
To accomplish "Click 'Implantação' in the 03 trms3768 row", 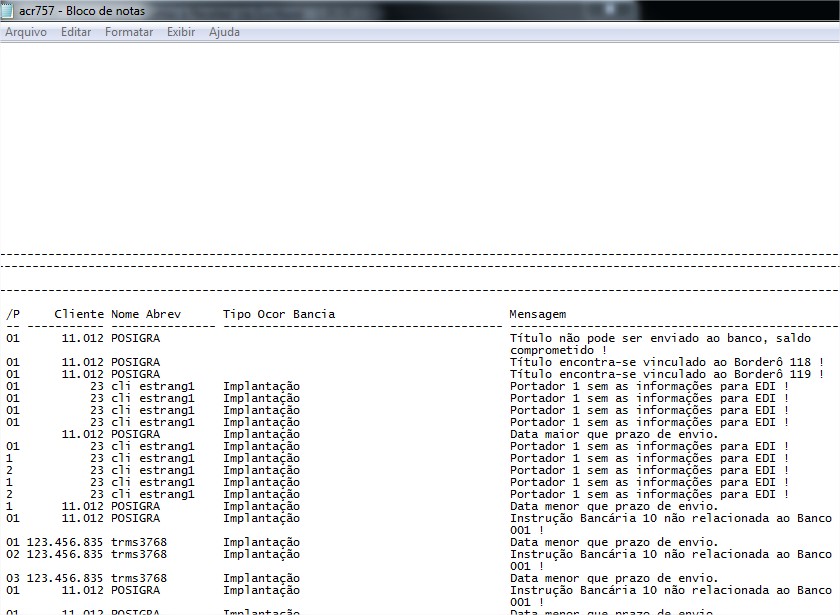I will (261, 579).
